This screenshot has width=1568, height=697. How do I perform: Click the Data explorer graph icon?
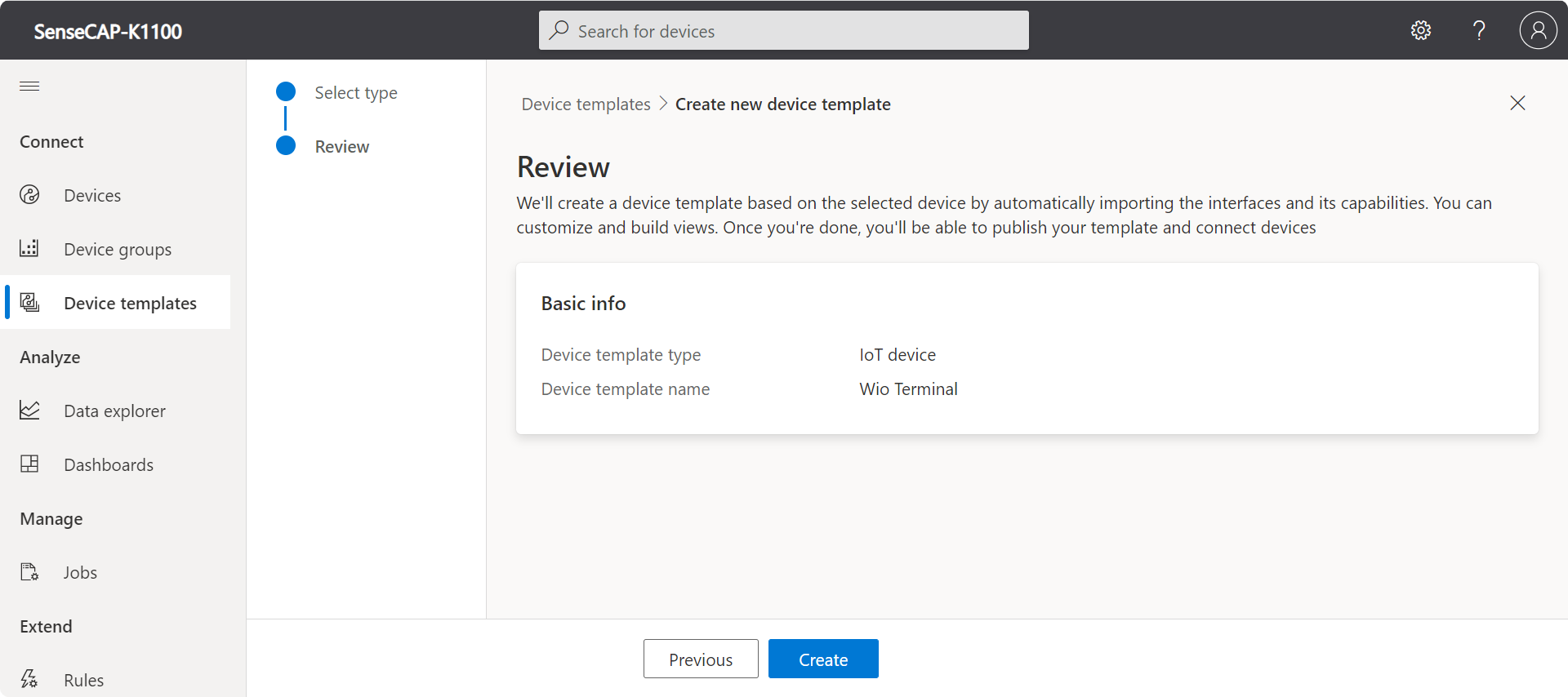pos(29,410)
